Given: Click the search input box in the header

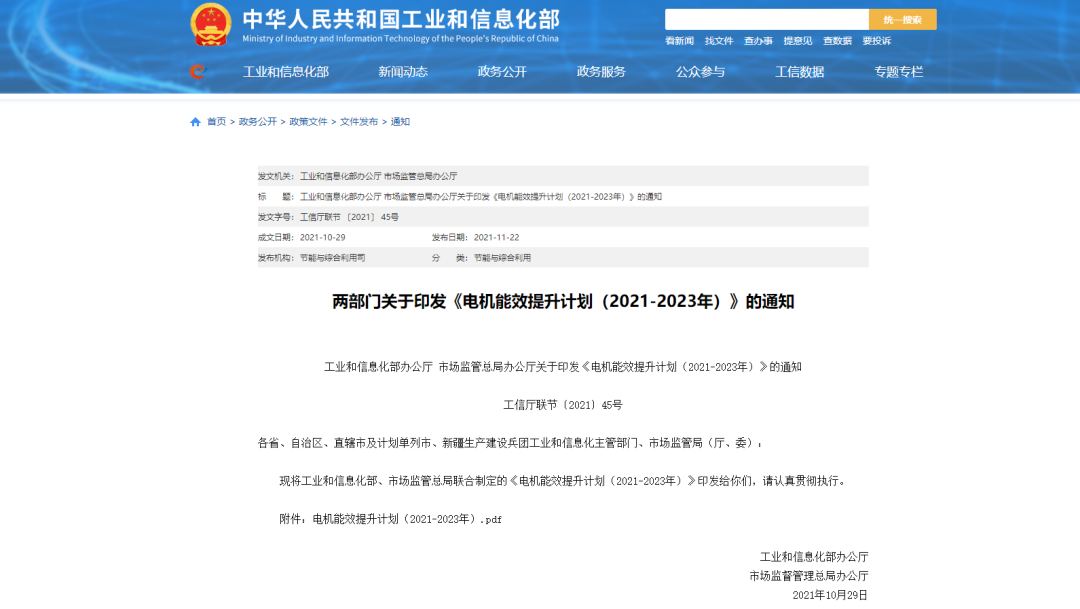Looking at the screenshot, I should (767, 18).
